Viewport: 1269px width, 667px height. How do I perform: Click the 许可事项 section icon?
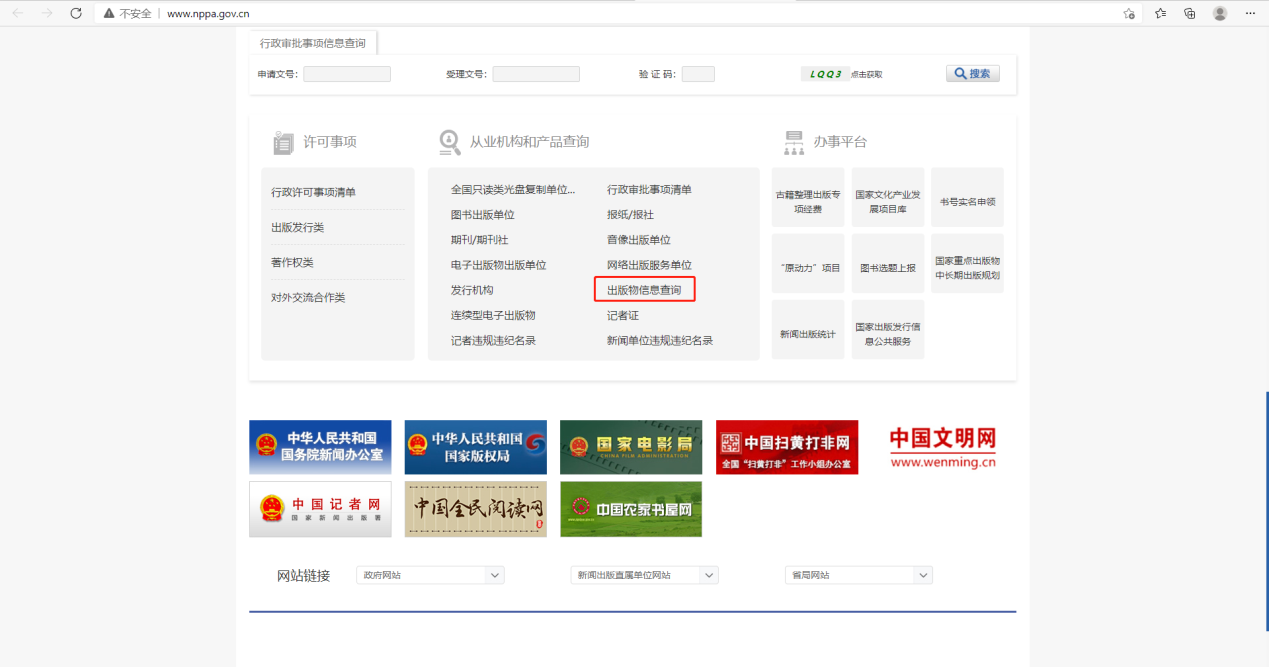283,141
